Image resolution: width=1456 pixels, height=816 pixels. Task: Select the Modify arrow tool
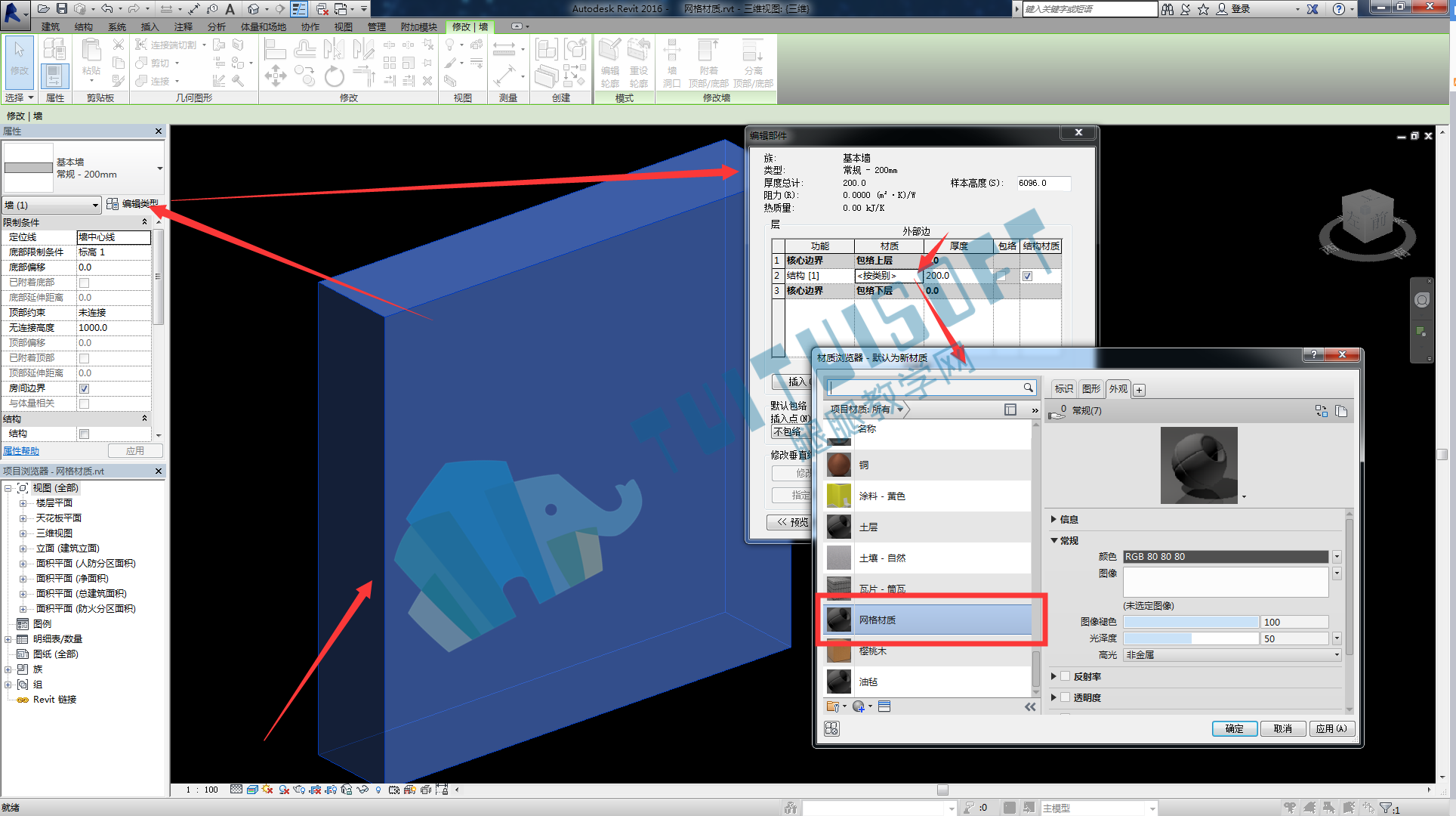(x=19, y=59)
